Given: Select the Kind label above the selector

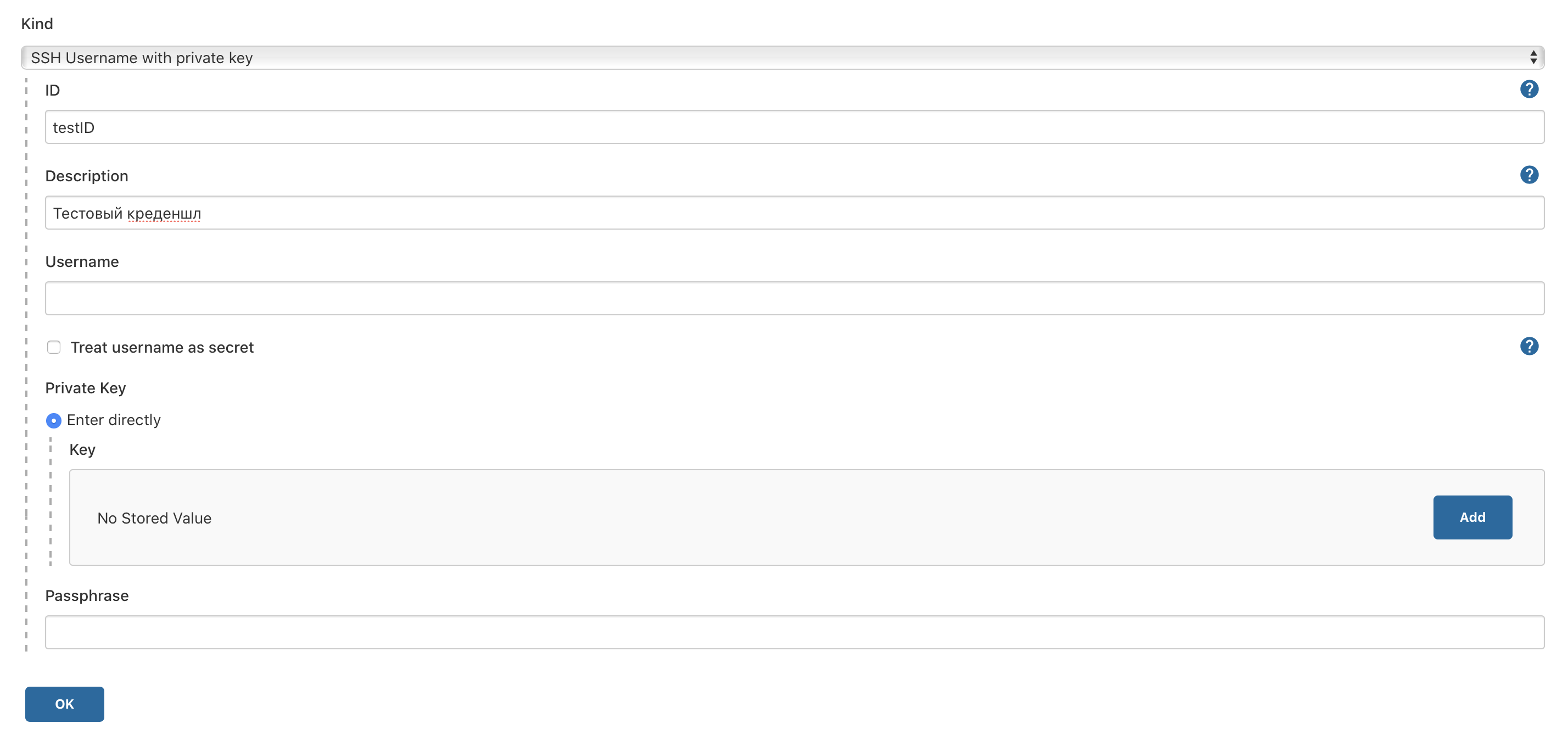Looking at the screenshot, I should tap(37, 24).
